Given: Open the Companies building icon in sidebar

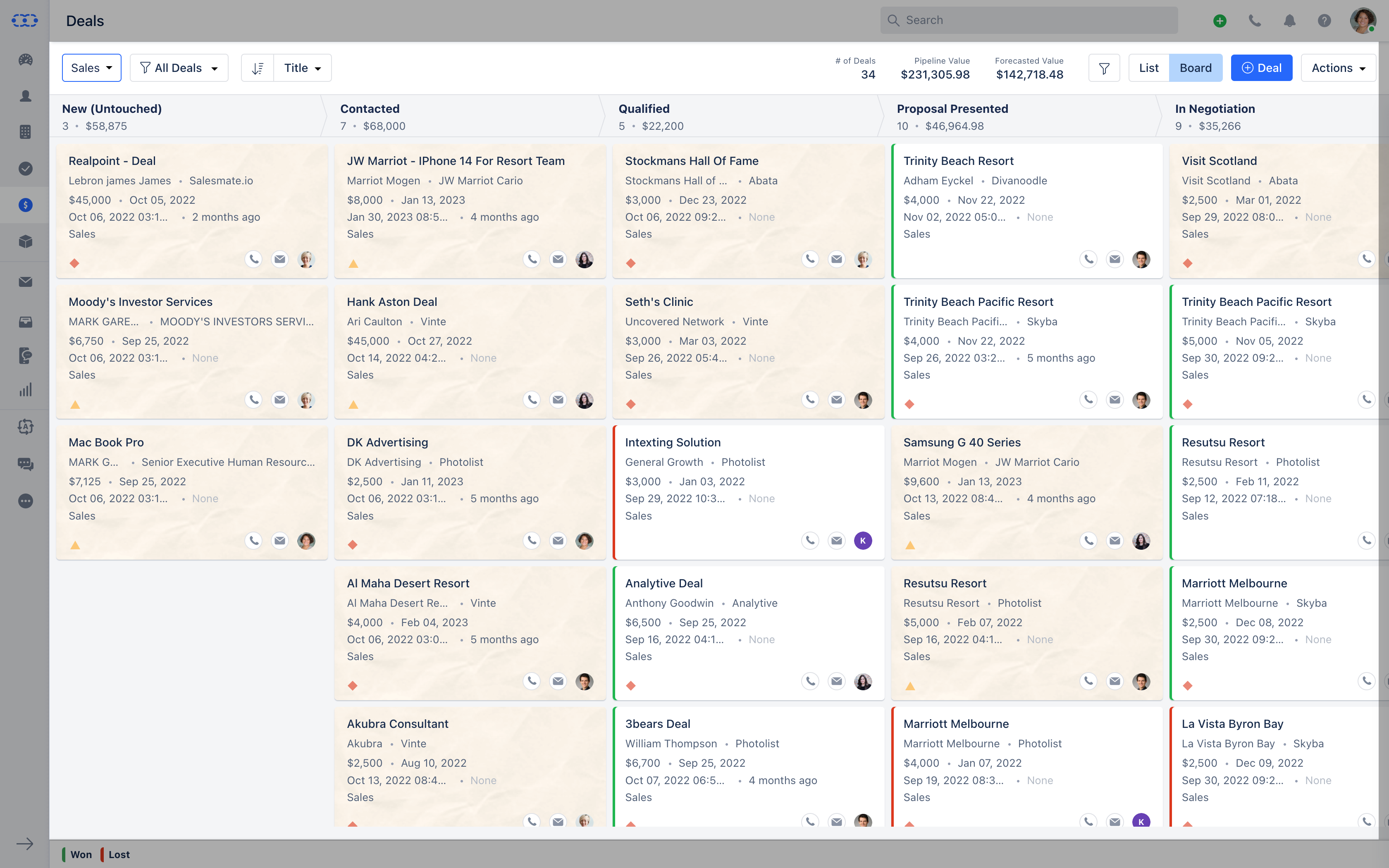Looking at the screenshot, I should tap(25, 132).
